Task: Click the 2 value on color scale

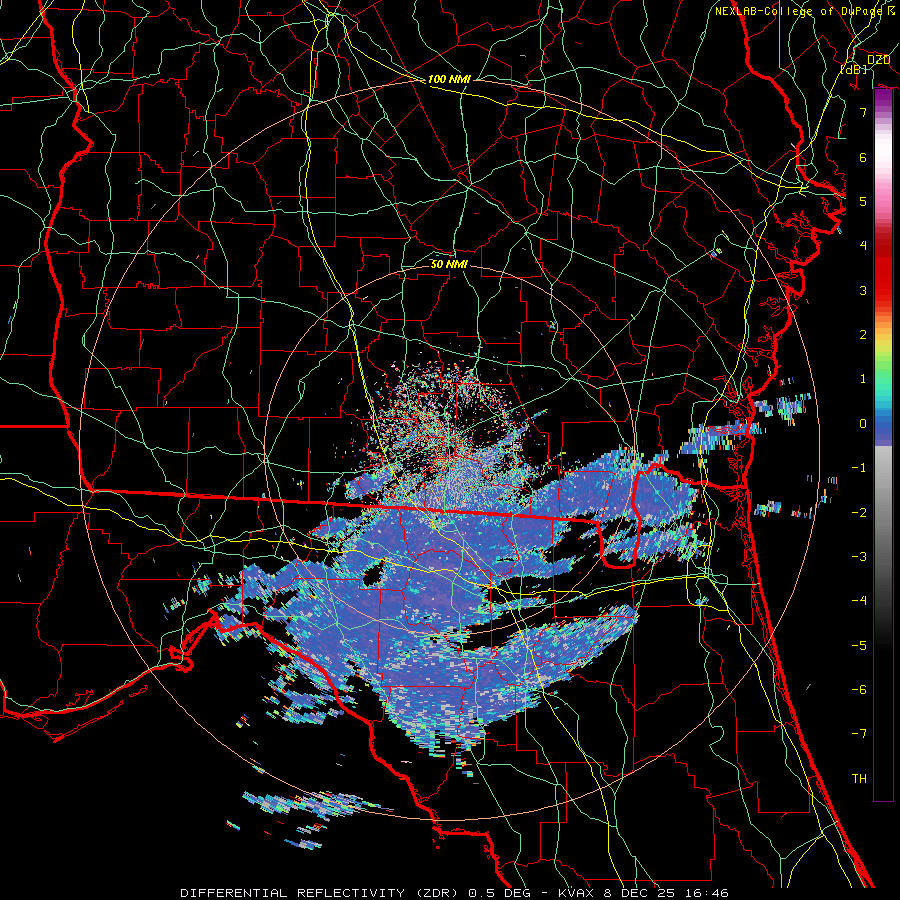Action: pos(863,335)
